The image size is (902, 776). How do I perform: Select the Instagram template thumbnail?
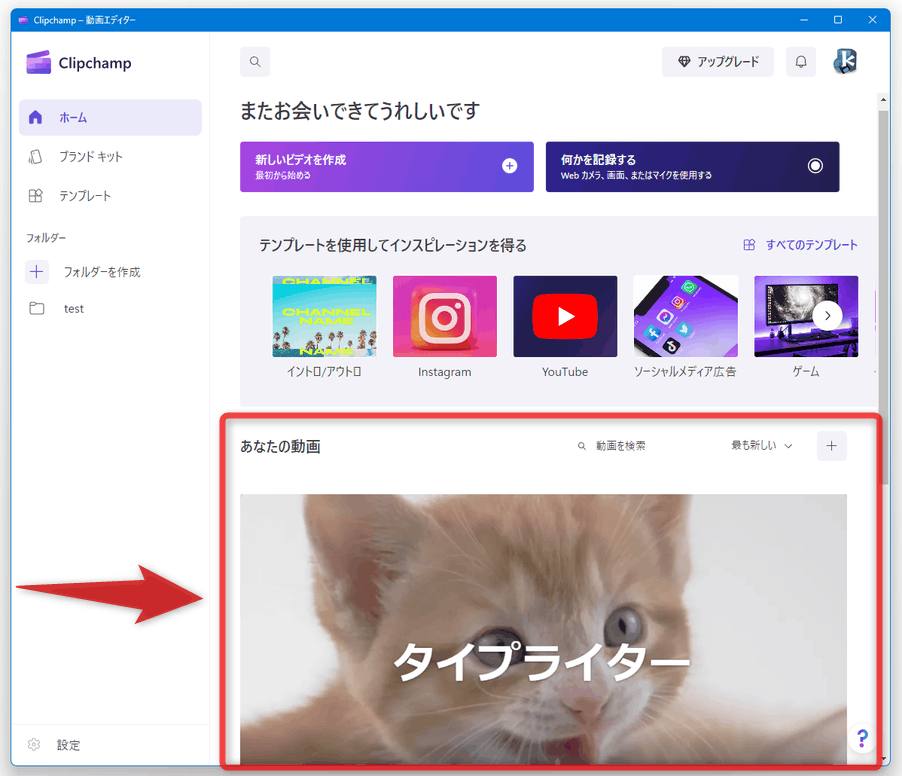445,316
